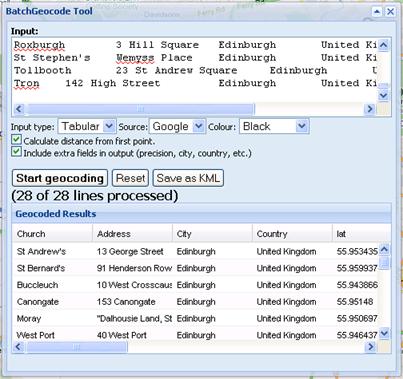Screen dimensions: 403x379
Task: Click results table scroll right arrow
Action: coord(370,347)
